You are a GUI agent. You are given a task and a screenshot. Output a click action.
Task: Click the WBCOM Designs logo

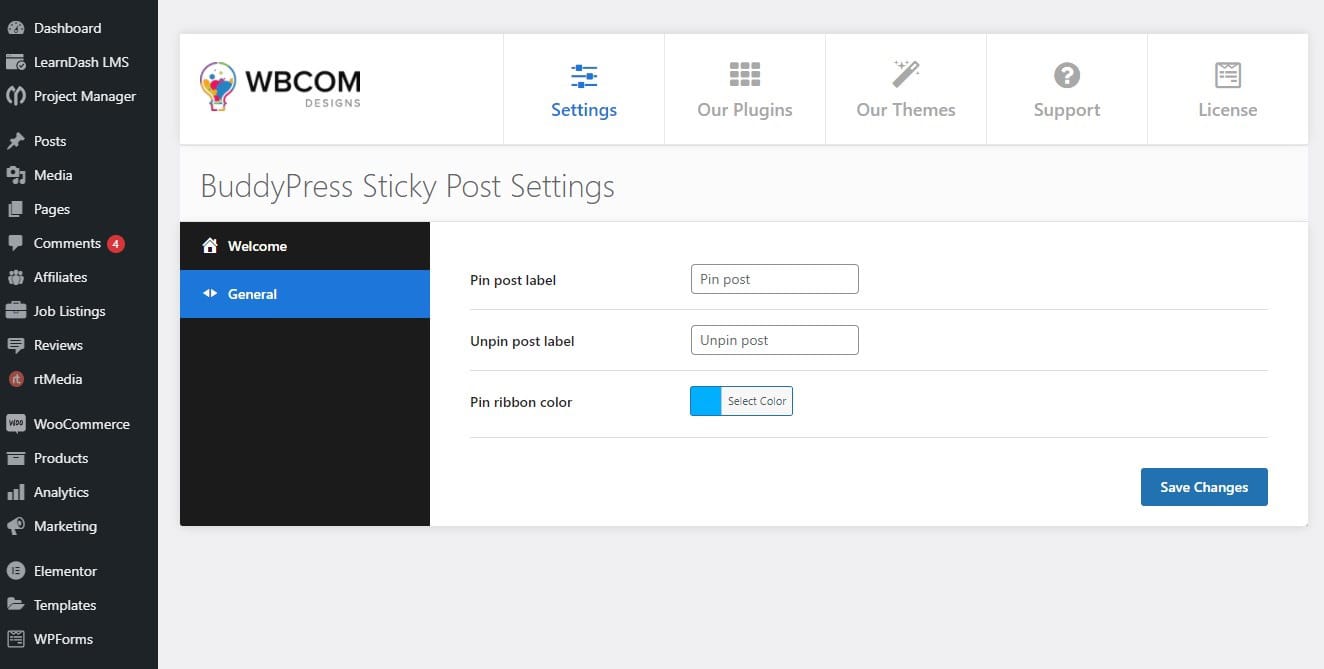tap(280, 86)
